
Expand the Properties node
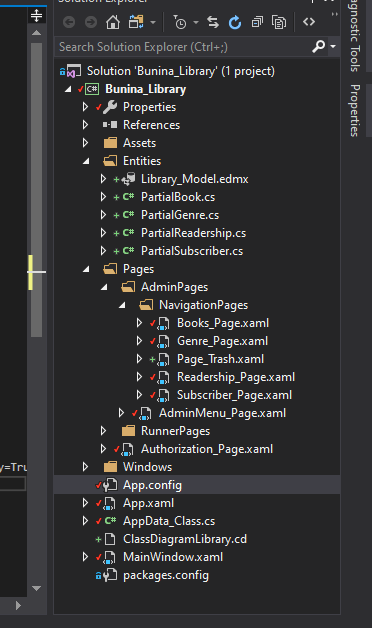[85, 107]
